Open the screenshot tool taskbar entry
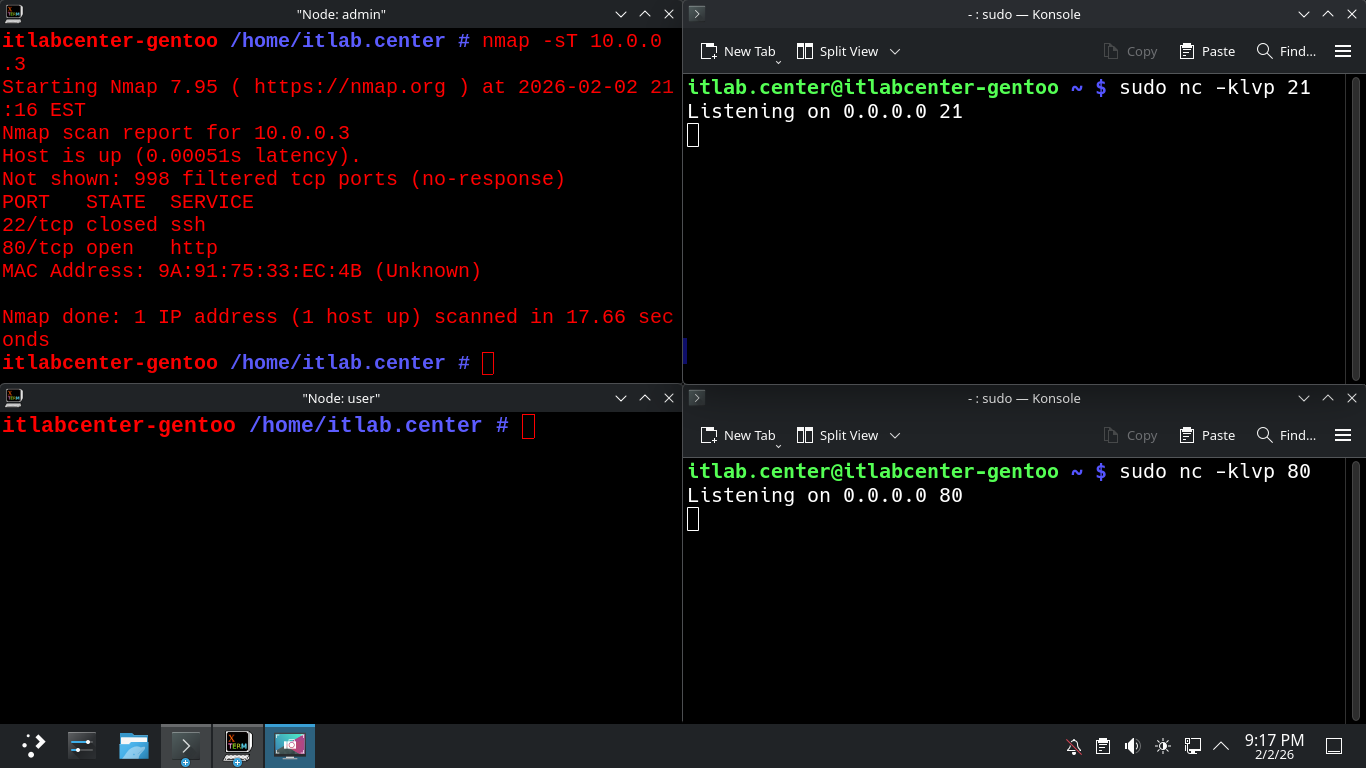 [x=290, y=745]
